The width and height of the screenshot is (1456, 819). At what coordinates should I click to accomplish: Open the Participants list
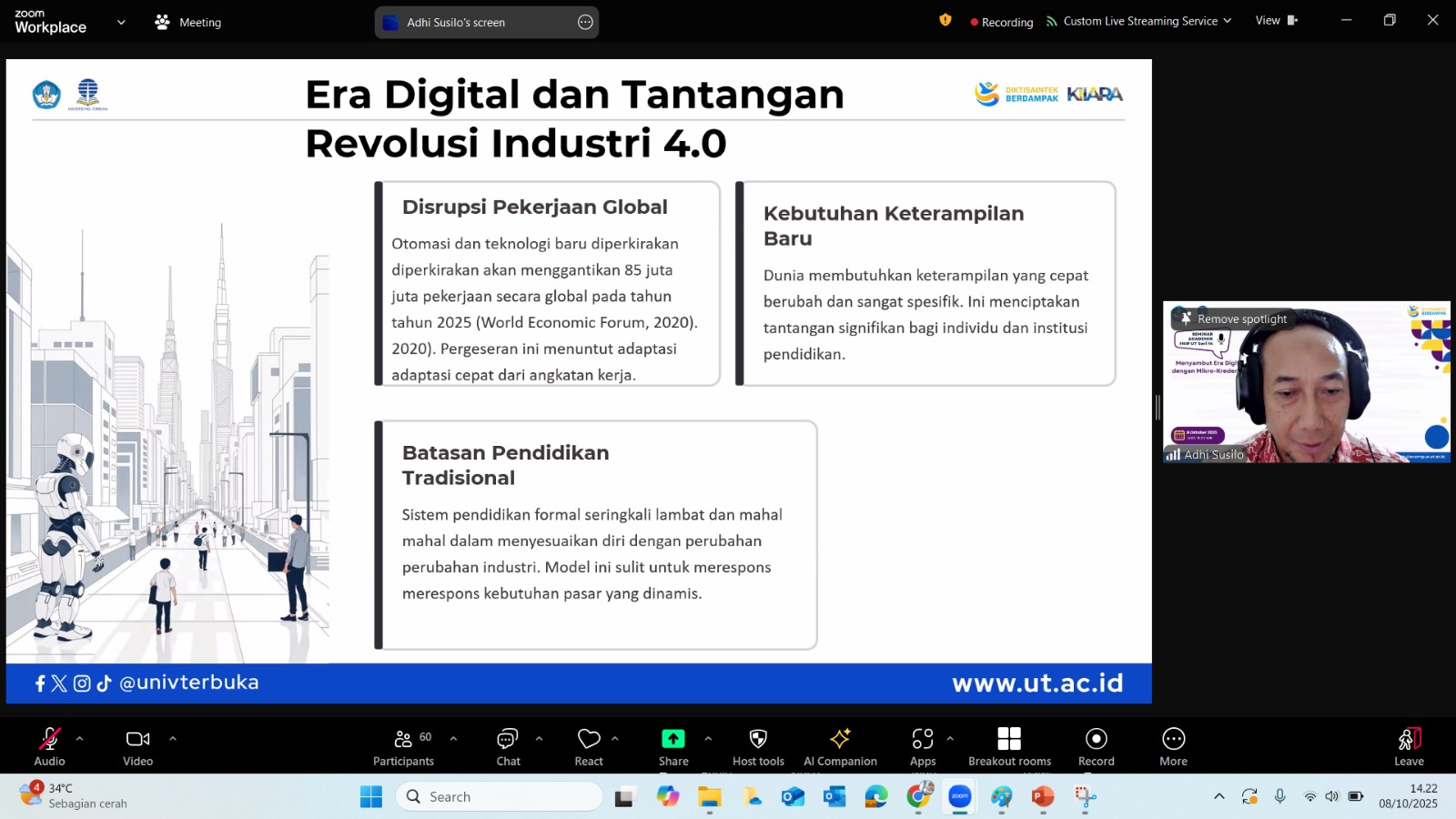coord(403,739)
